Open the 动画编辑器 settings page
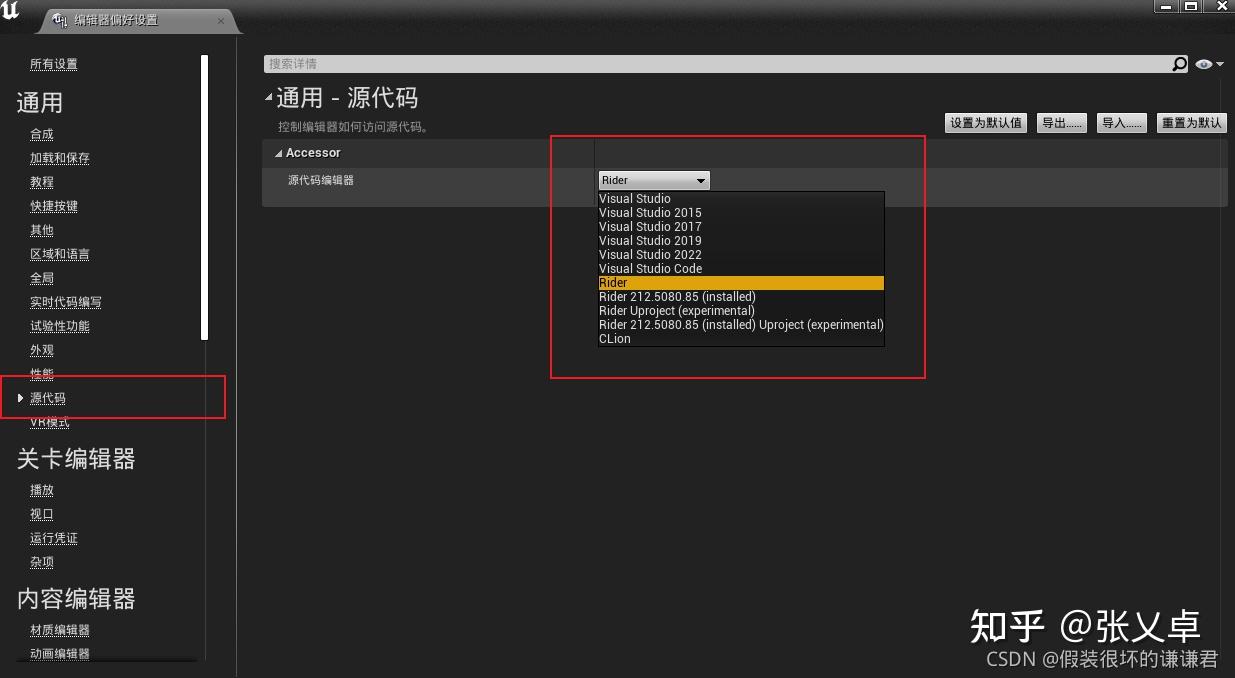 60,654
